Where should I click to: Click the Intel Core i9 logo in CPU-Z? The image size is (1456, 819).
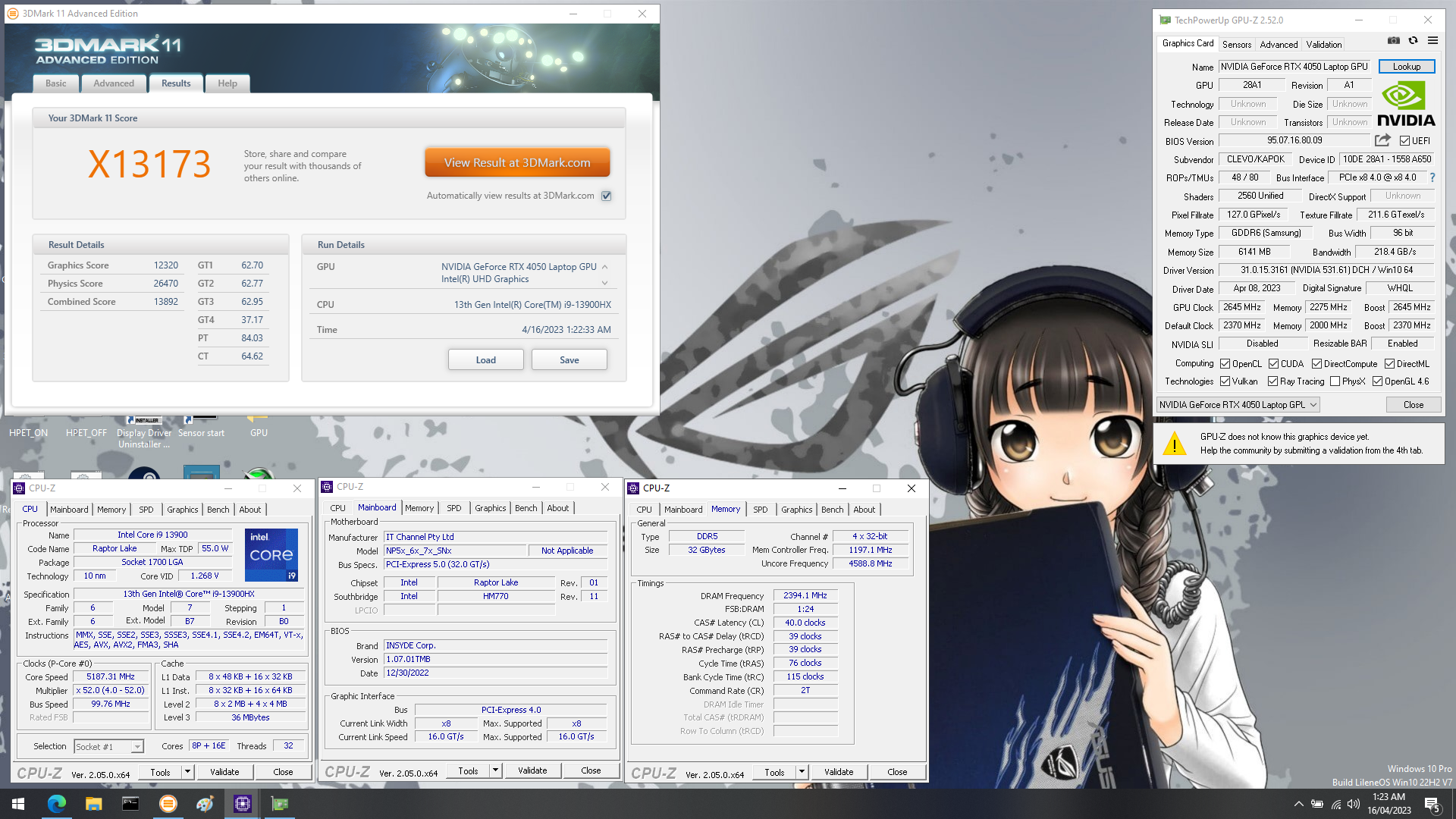[x=271, y=555]
